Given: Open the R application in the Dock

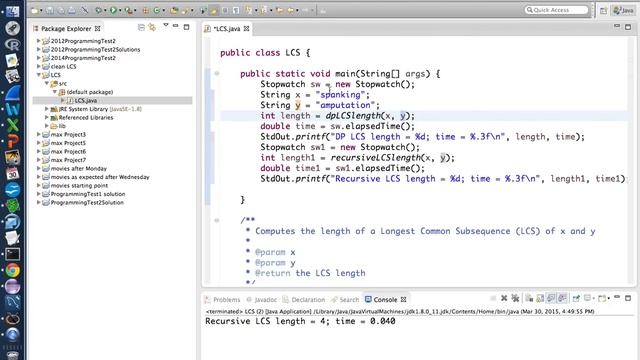Looking at the screenshot, I should pos(12,44).
